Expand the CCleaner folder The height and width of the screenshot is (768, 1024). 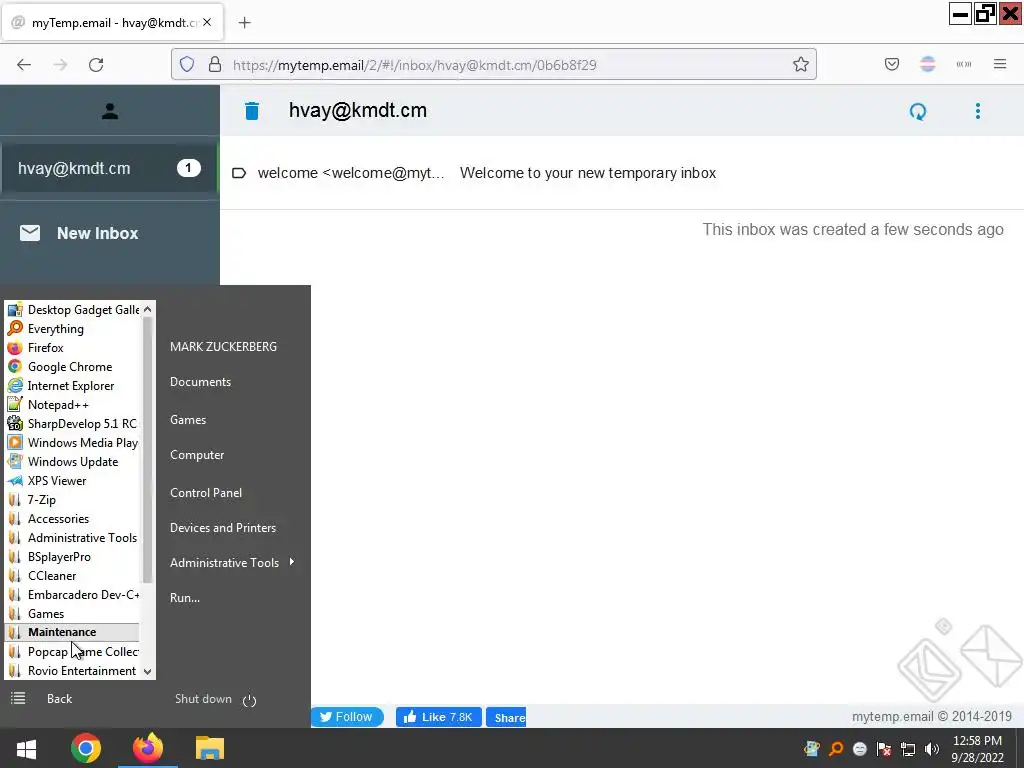pyautogui.click(x=72, y=575)
